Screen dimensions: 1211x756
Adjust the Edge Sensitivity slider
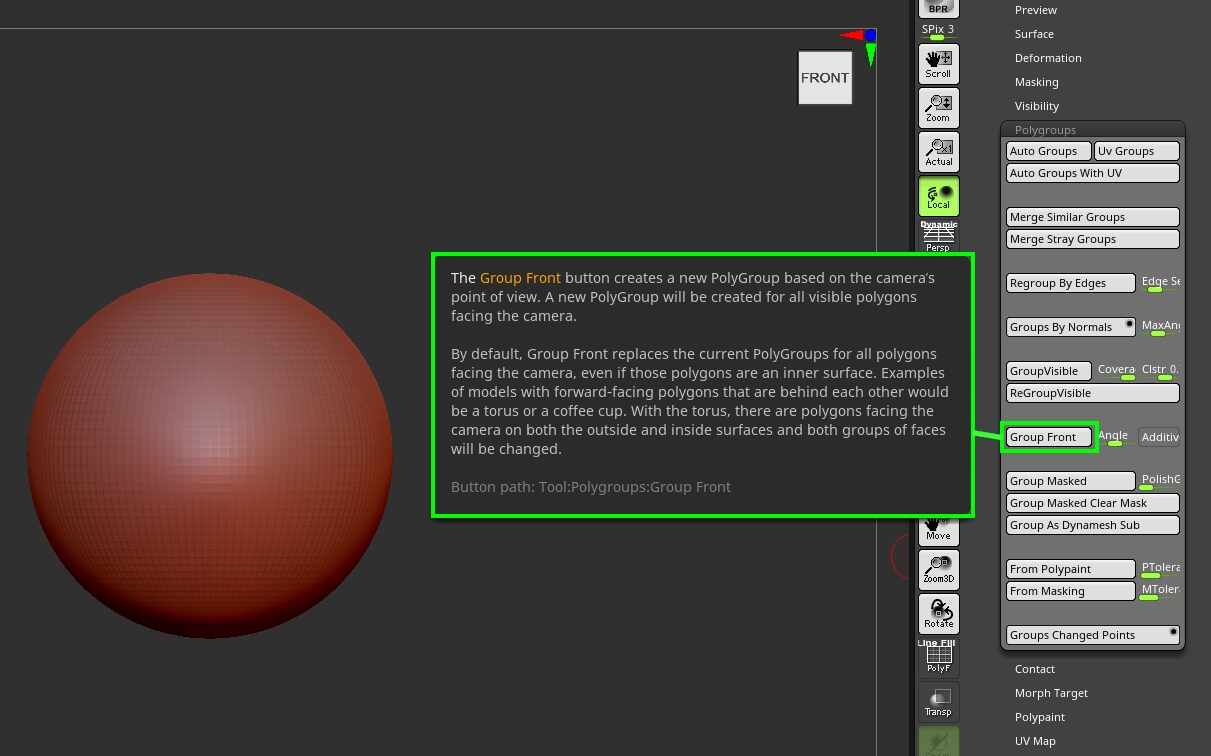[x=1160, y=283]
